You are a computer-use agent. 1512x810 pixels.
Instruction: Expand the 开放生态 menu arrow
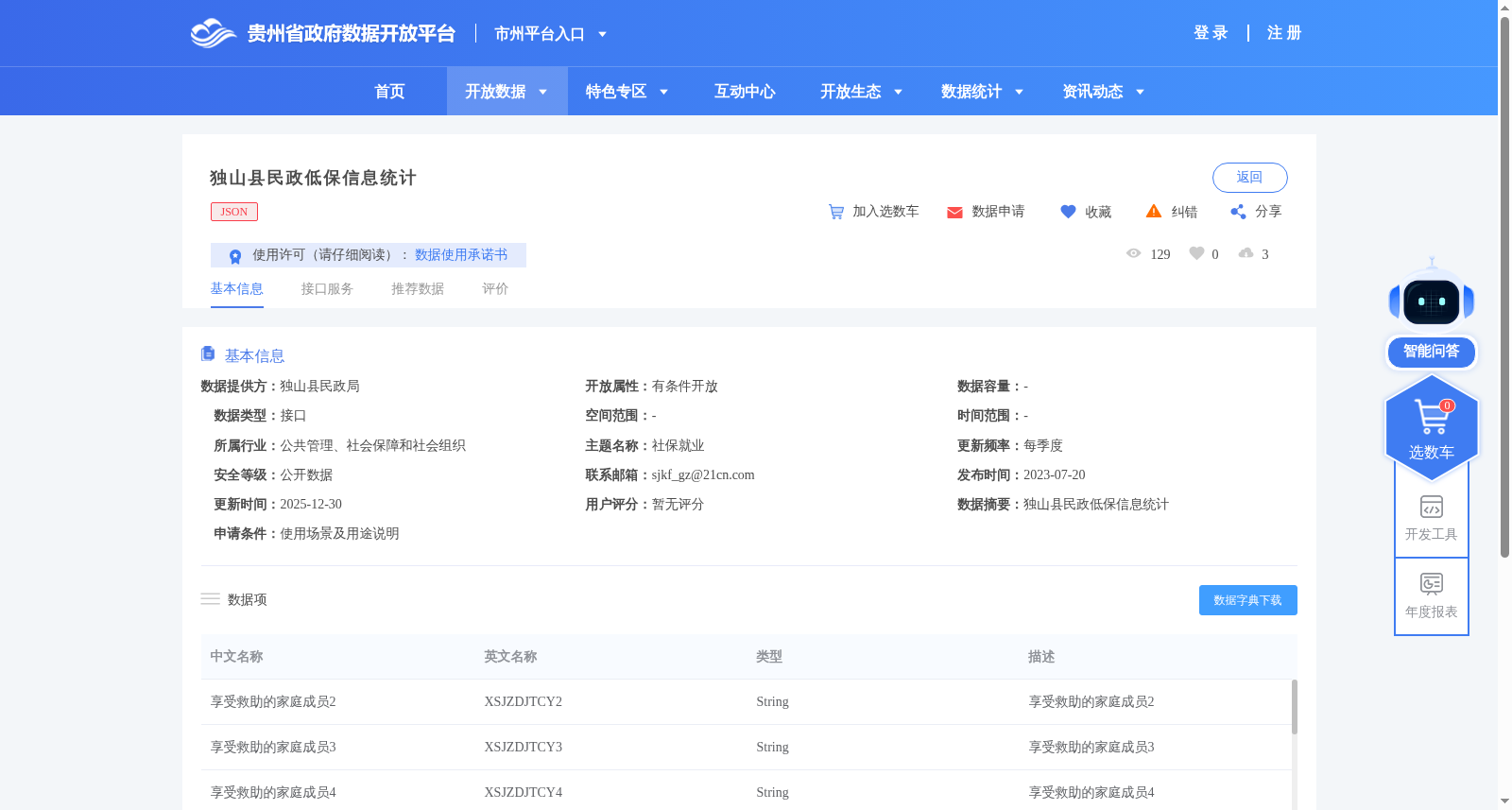coord(899,92)
